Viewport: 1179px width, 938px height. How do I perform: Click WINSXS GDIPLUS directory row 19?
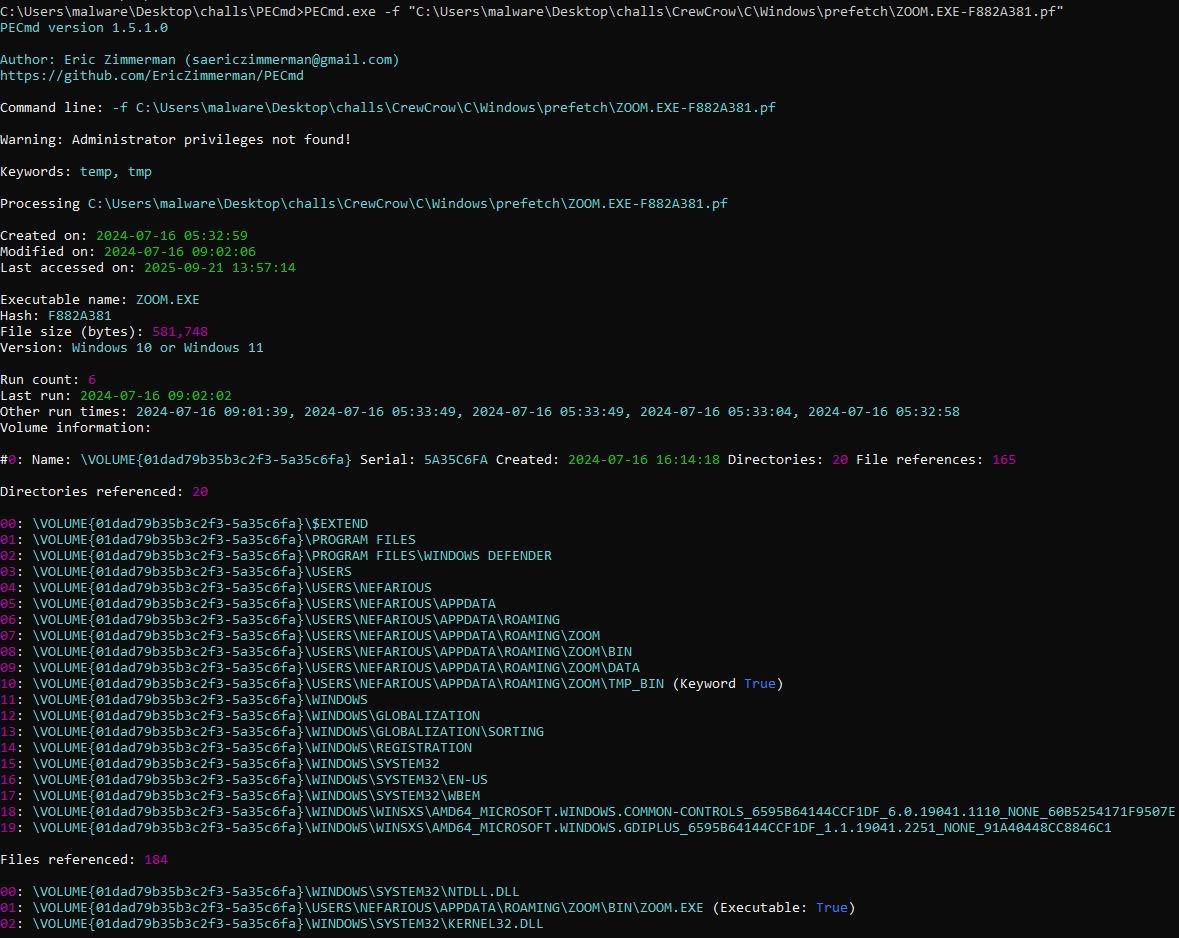556,828
